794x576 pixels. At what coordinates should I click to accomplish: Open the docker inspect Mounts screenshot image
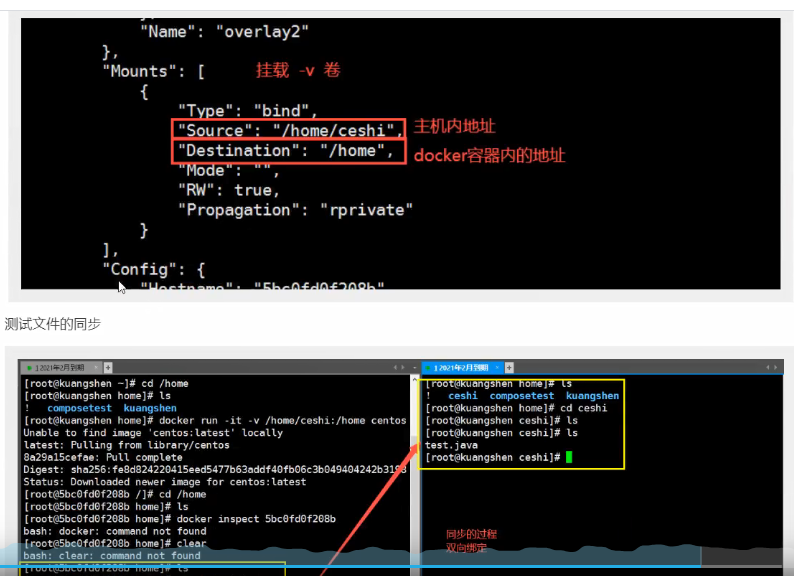click(x=400, y=153)
